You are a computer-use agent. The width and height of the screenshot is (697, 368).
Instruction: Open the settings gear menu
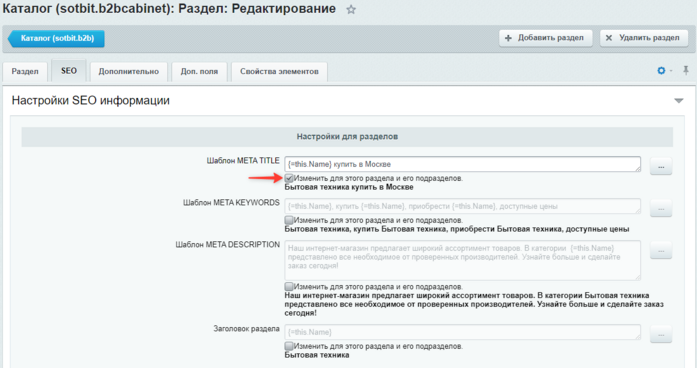click(661, 71)
